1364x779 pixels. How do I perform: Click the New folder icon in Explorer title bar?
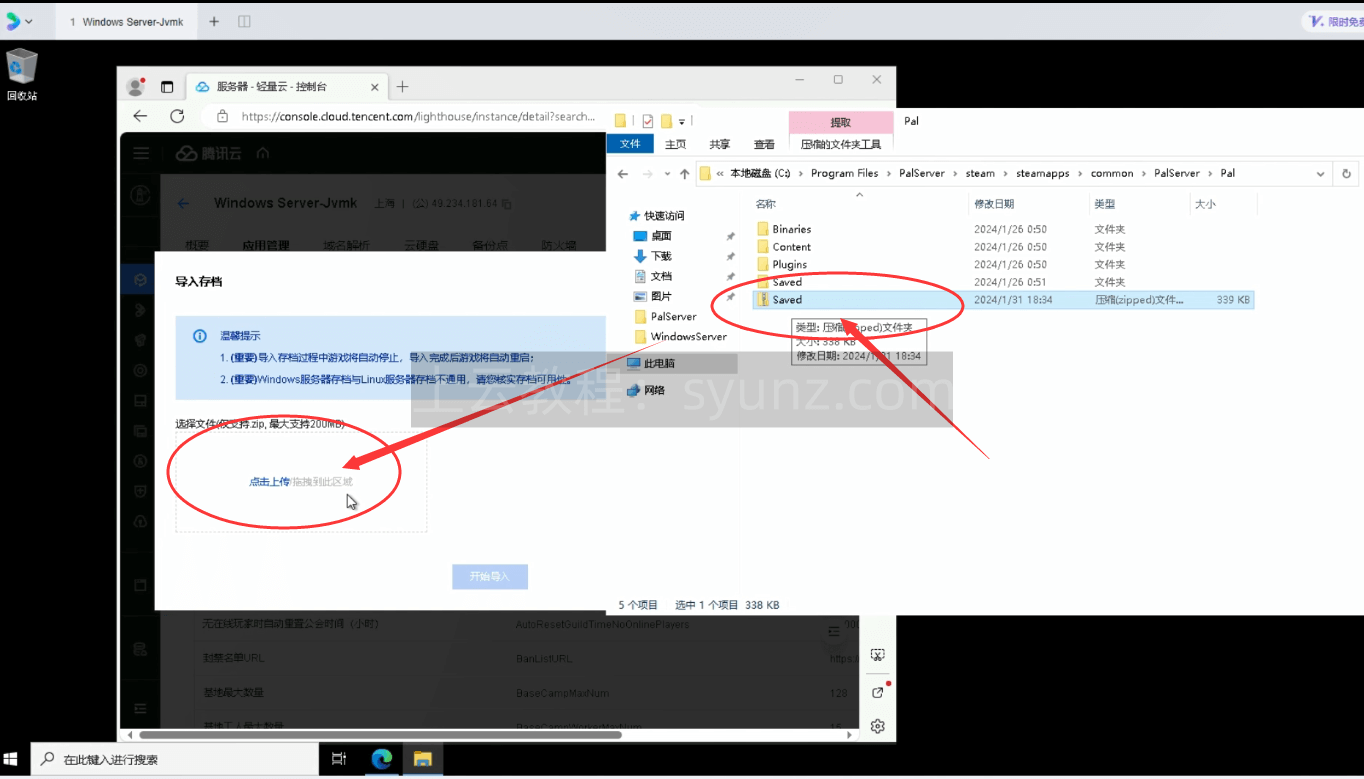[x=666, y=121]
